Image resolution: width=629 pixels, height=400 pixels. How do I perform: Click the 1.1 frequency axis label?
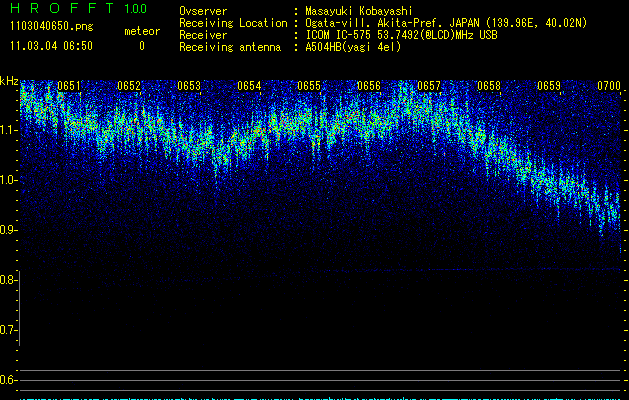(x=9, y=130)
